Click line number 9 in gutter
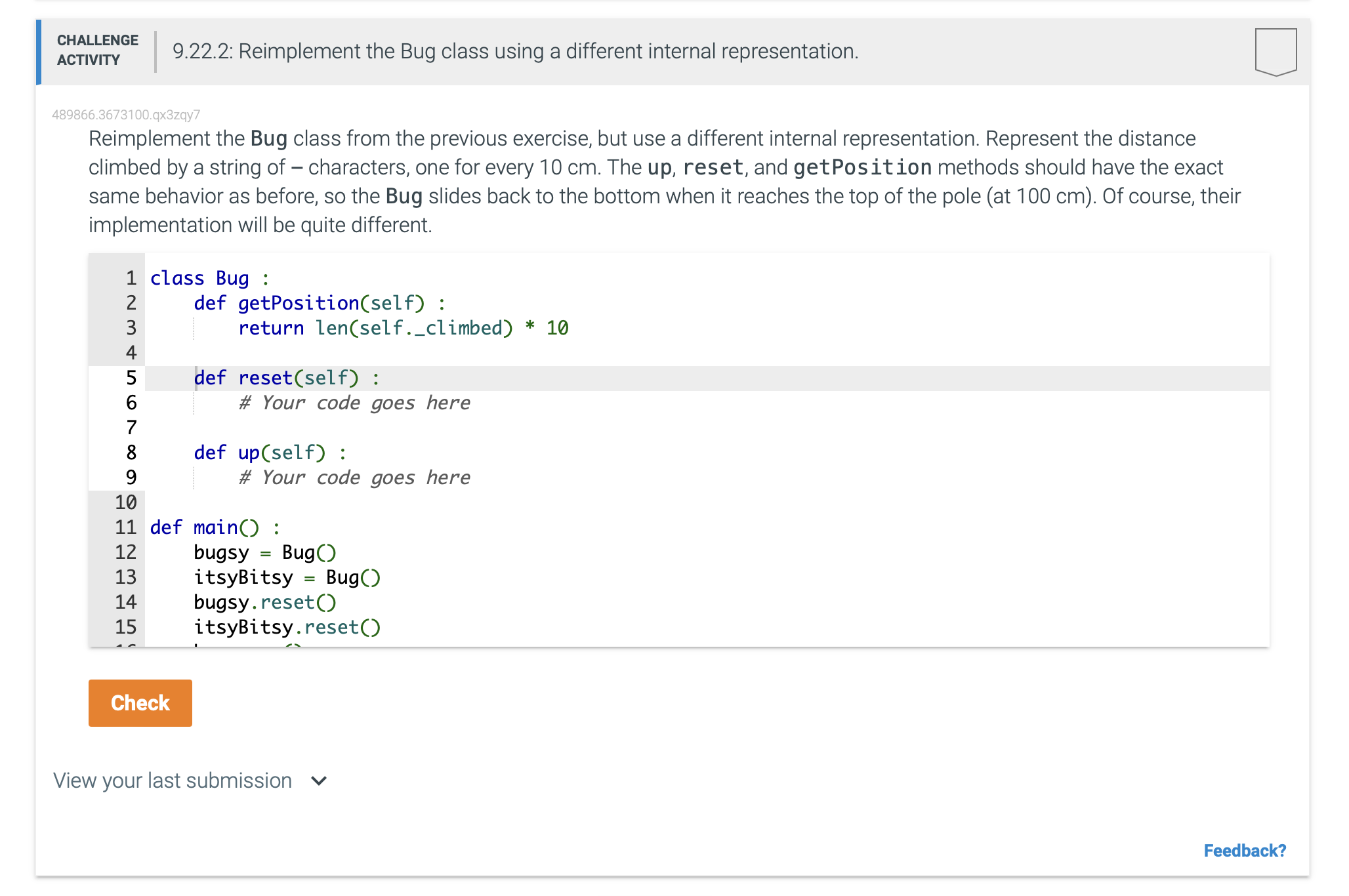 tap(131, 478)
